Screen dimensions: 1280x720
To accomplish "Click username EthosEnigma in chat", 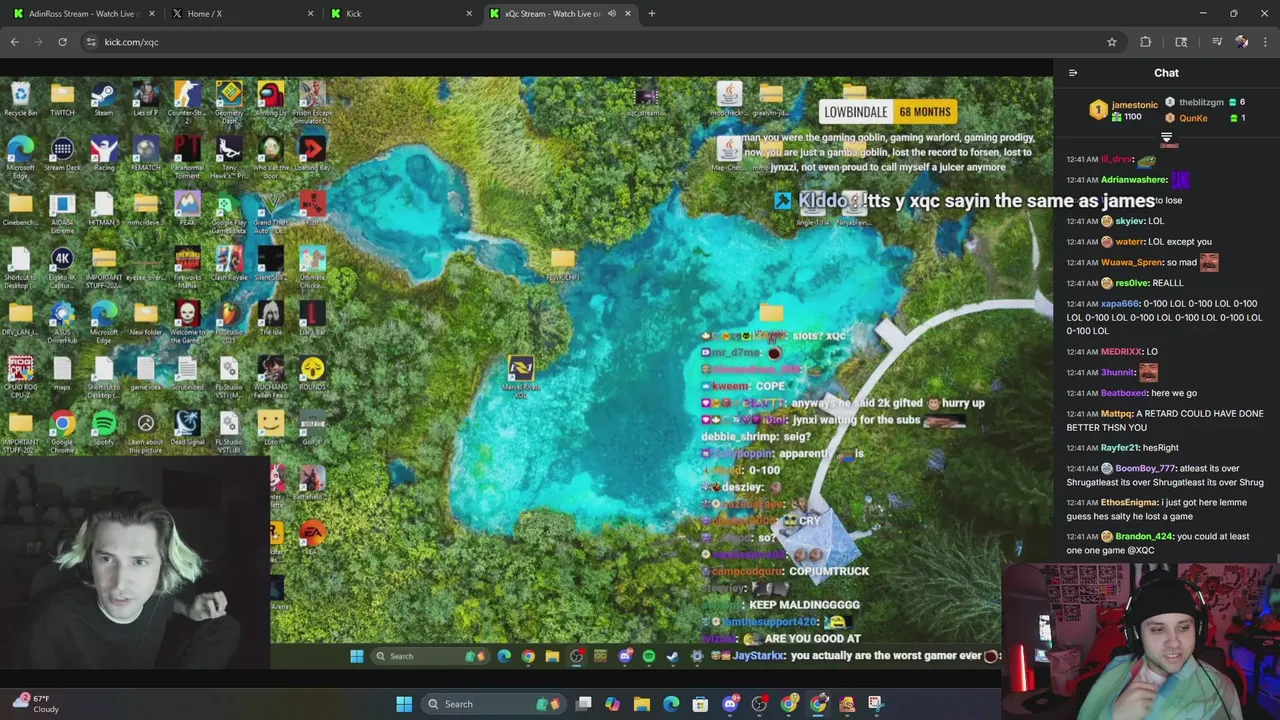I will tap(1129, 503).
